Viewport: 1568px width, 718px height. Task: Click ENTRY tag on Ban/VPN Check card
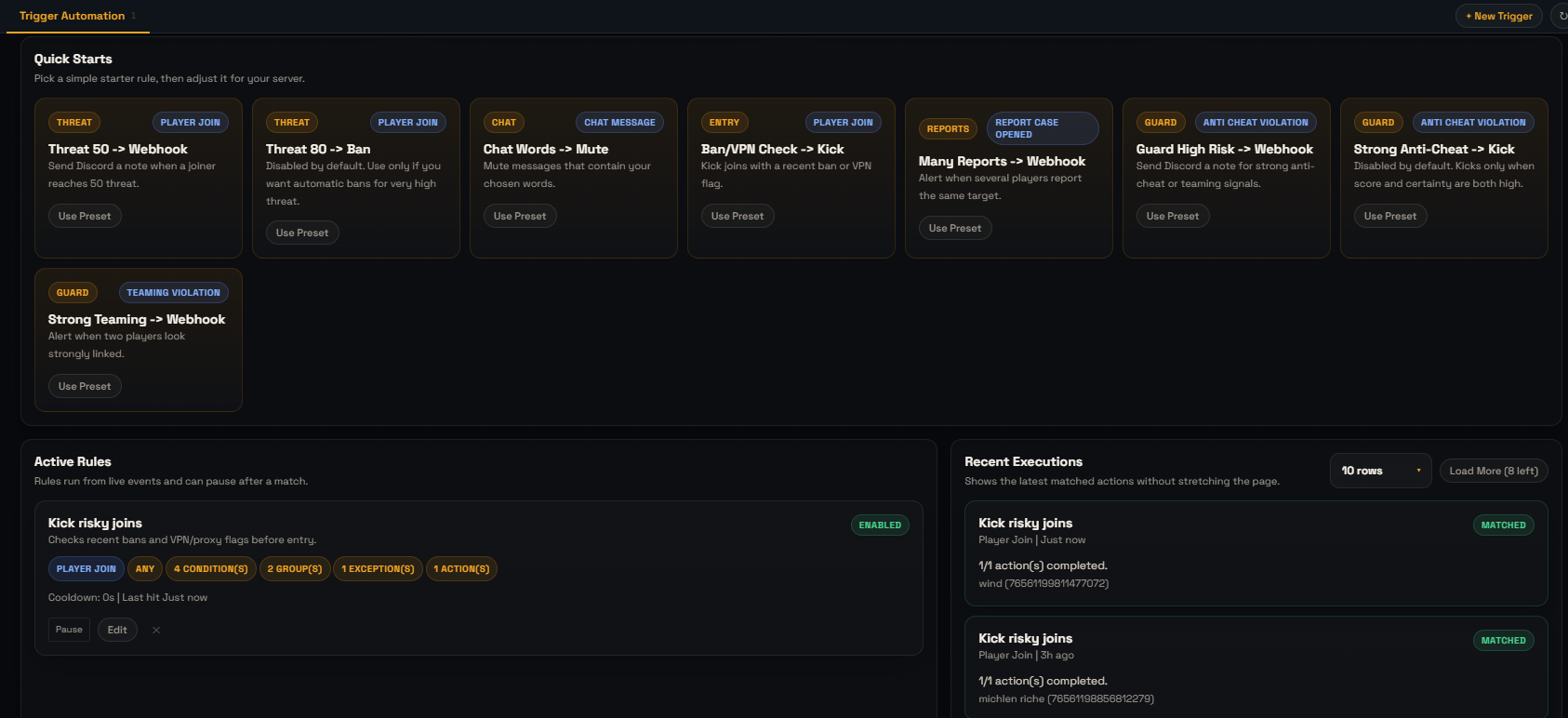[724, 122]
